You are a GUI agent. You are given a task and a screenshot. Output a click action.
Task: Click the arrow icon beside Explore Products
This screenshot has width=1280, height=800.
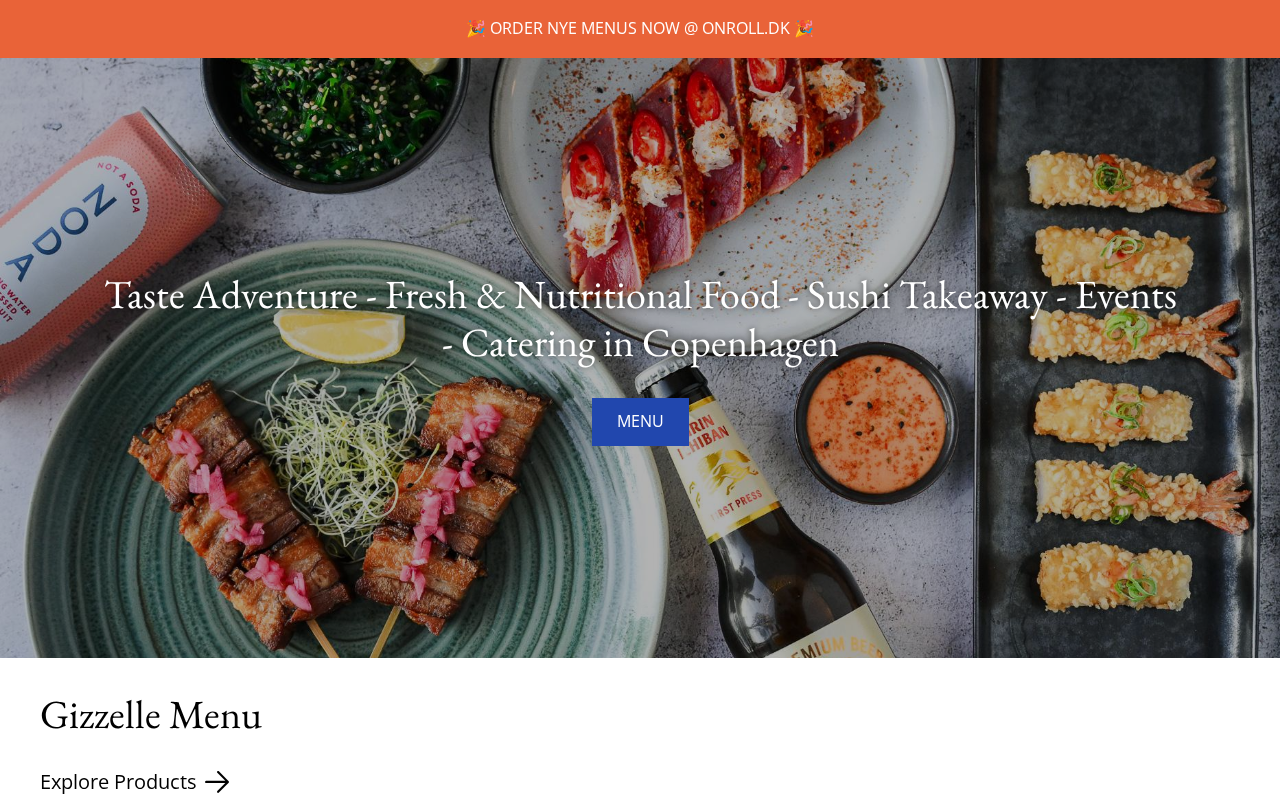click(x=217, y=782)
